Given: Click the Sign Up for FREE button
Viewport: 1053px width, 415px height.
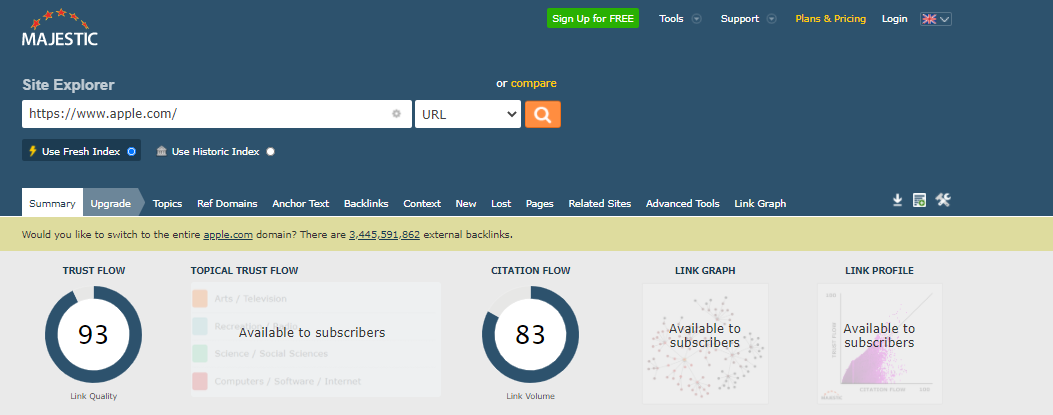Looking at the screenshot, I should click(593, 19).
